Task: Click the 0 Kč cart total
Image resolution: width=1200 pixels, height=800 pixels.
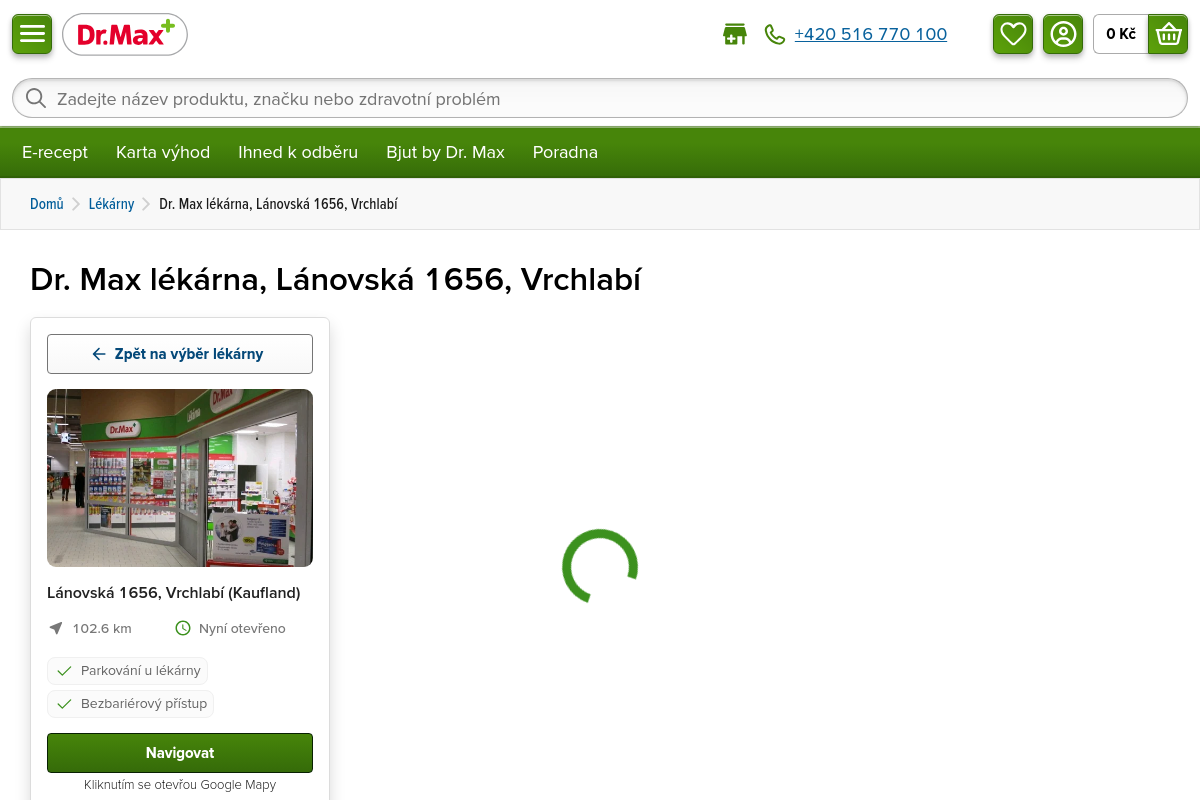Action: [1121, 34]
